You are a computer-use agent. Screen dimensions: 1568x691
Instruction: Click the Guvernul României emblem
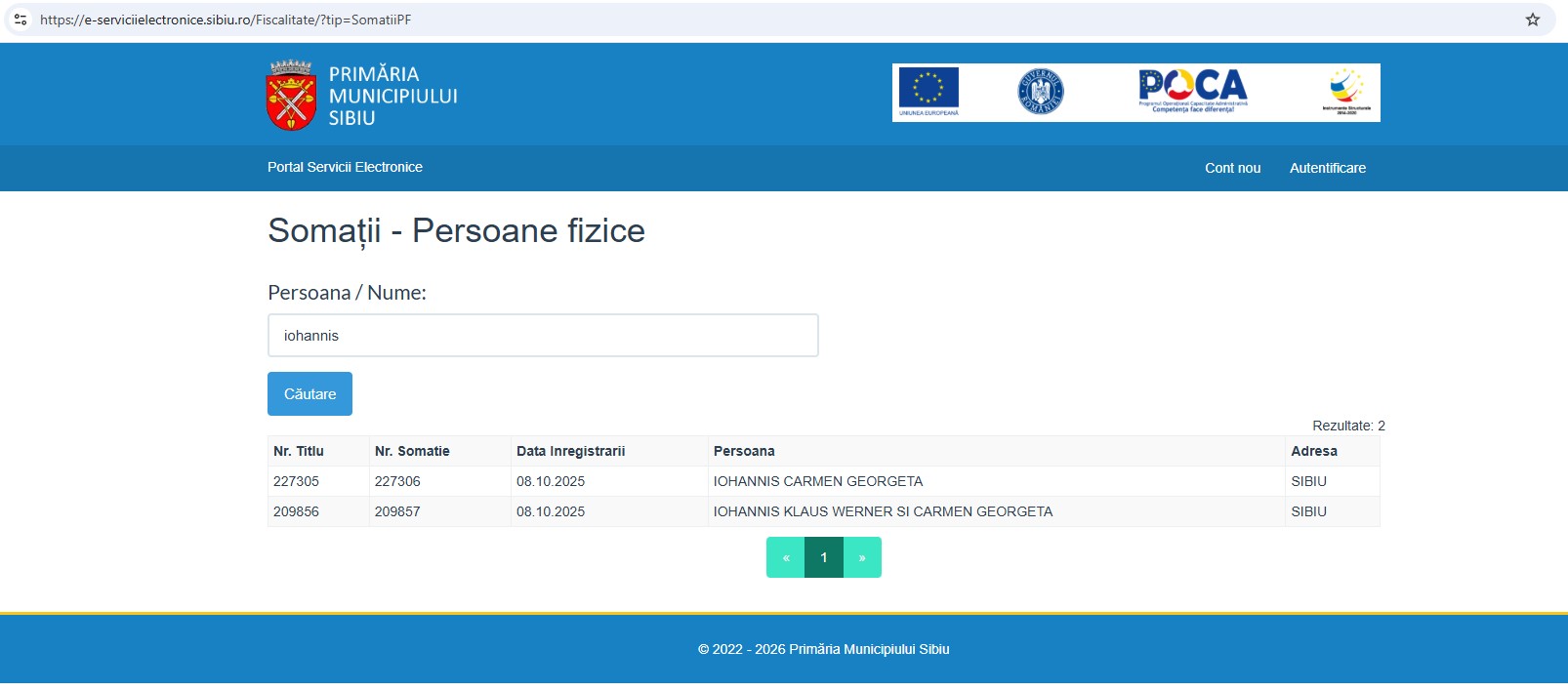(1040, 92)
